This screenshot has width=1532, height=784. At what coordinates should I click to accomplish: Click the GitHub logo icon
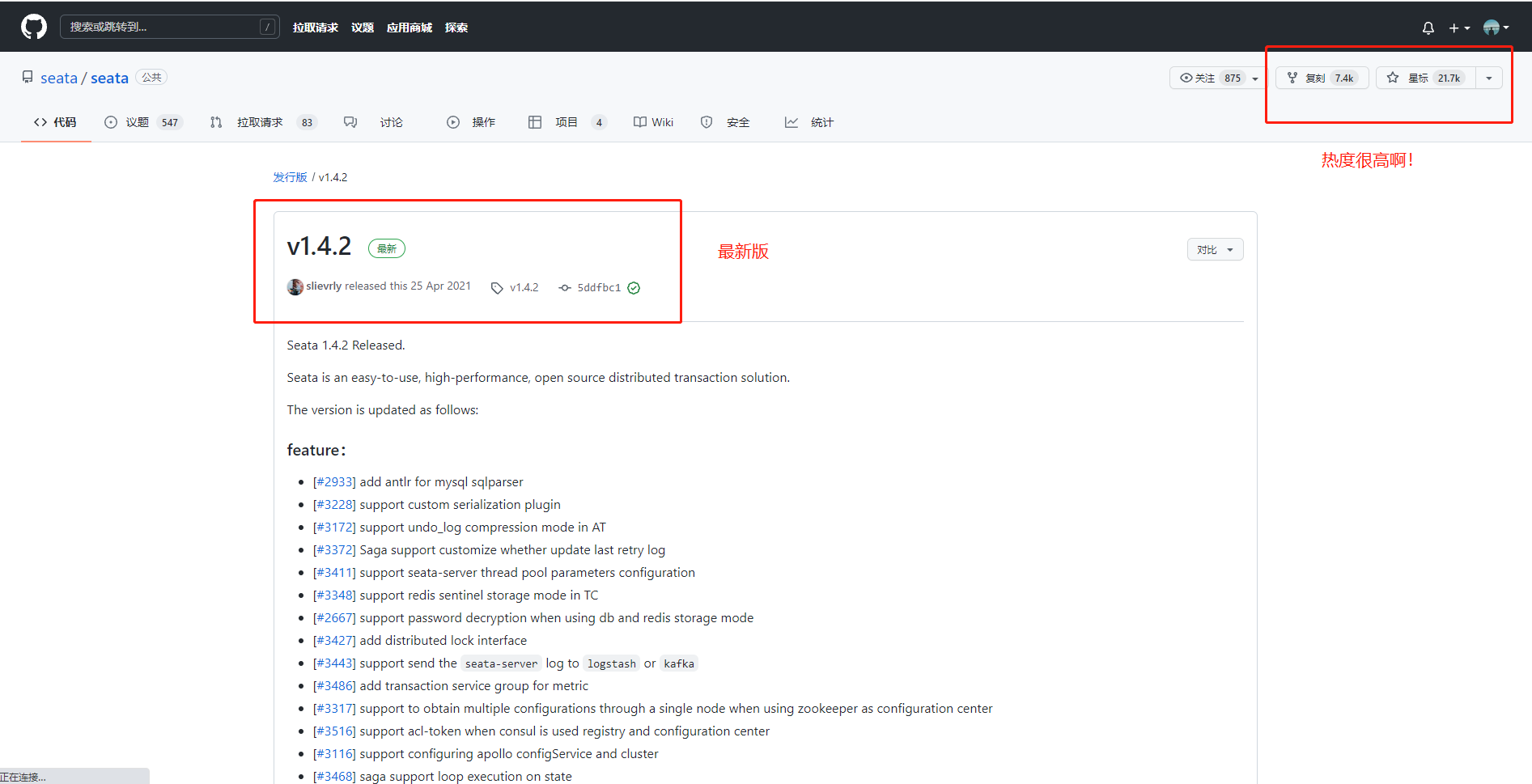point(34,27)
